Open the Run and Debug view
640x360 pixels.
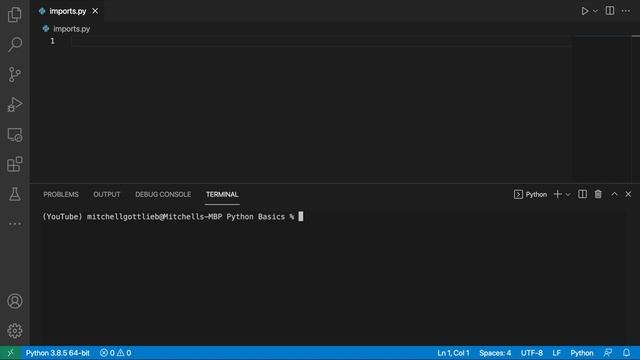point(15,104)
